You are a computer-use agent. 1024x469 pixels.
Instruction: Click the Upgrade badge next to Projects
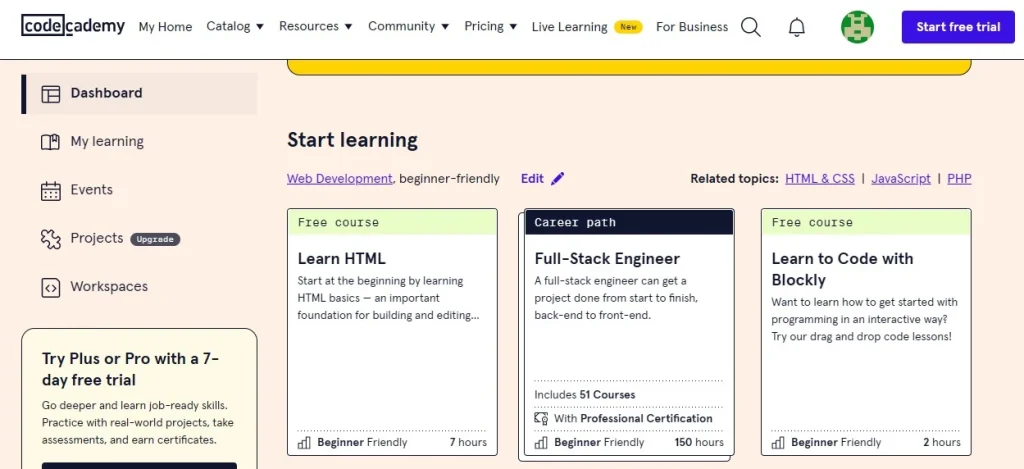[x=155, y=239]
